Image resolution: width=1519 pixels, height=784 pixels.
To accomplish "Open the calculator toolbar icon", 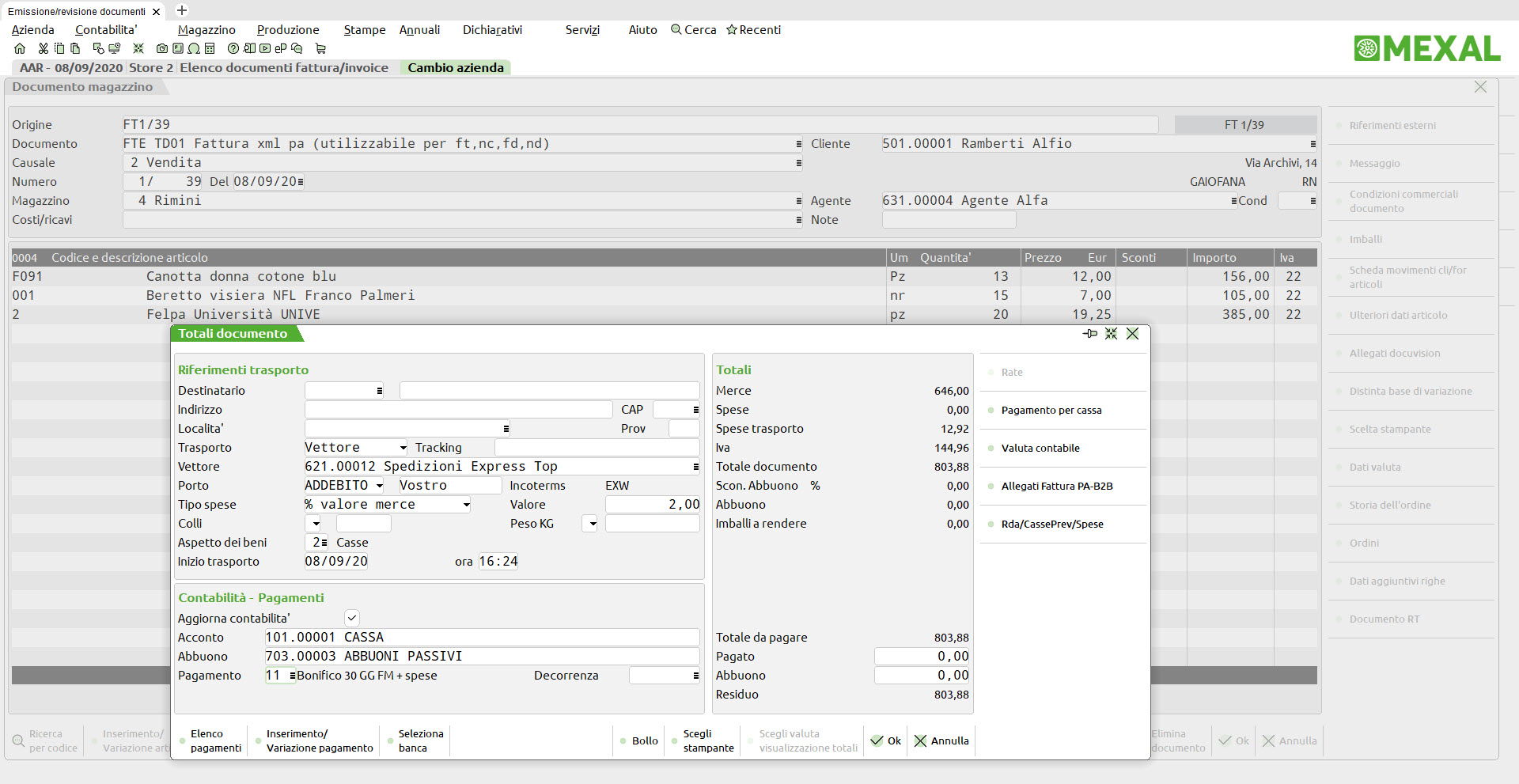I will [x=210, y=48].
